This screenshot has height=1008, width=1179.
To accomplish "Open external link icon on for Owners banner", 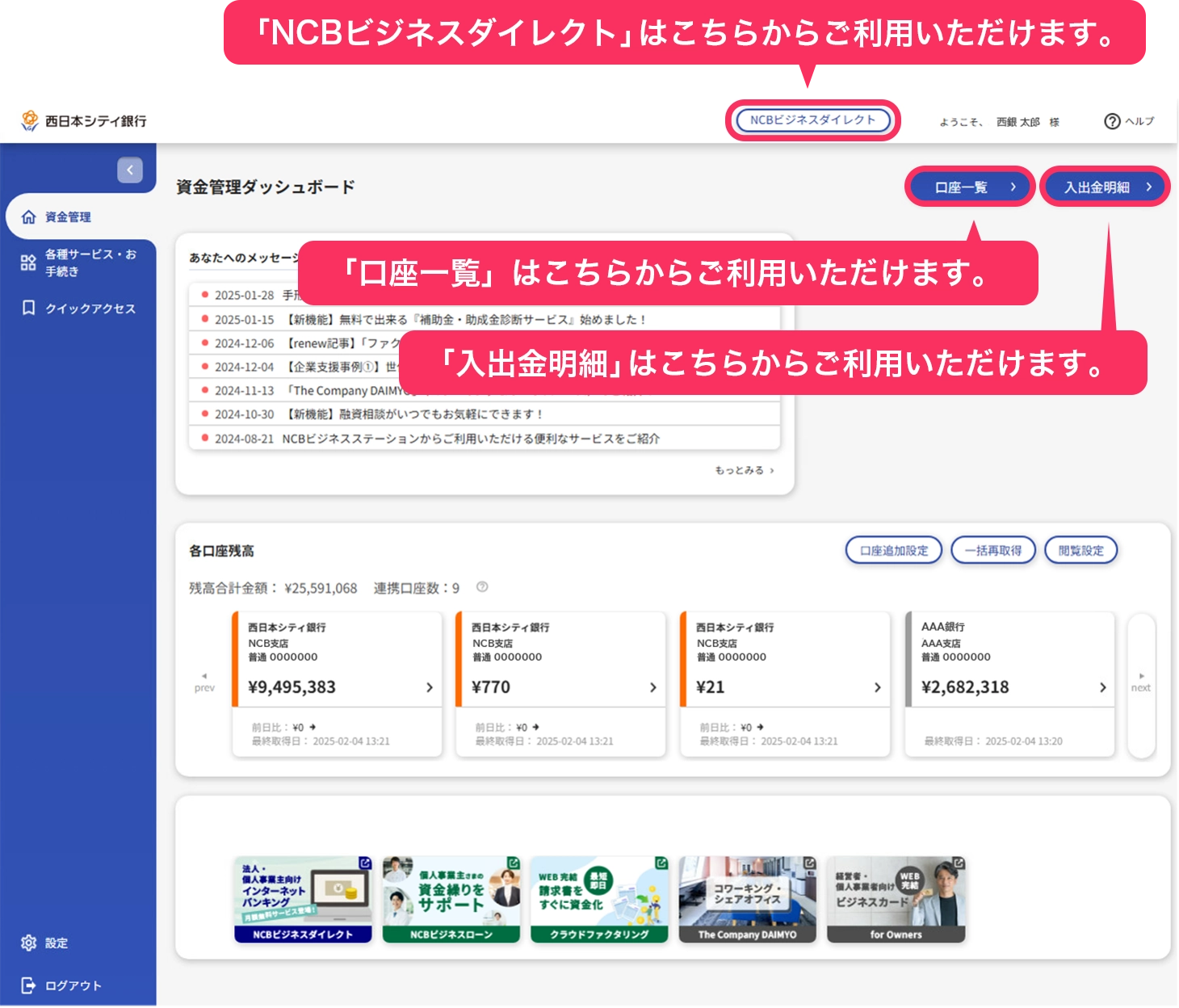I will (x=959, y=863).
